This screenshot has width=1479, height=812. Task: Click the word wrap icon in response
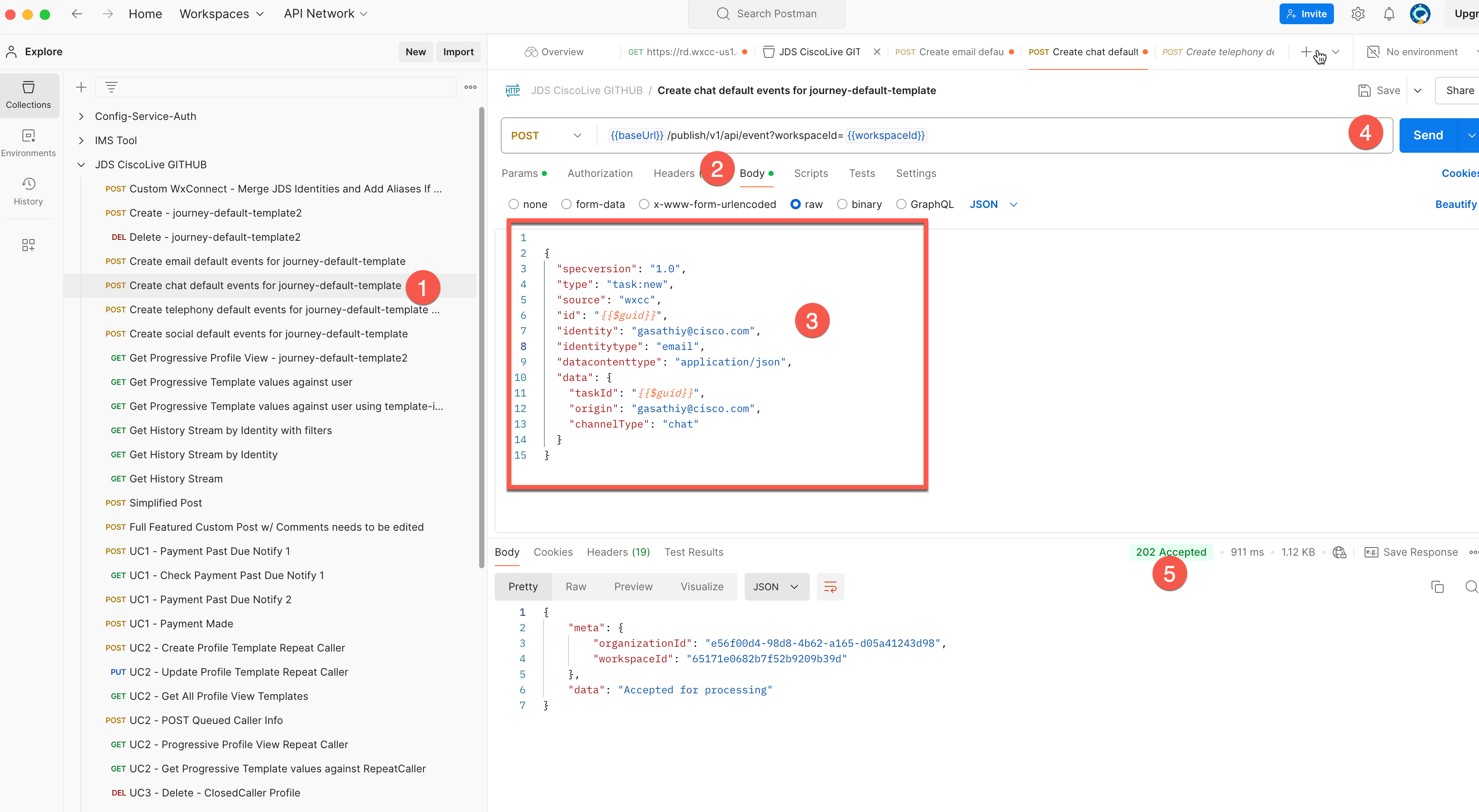tap(830, 586)
